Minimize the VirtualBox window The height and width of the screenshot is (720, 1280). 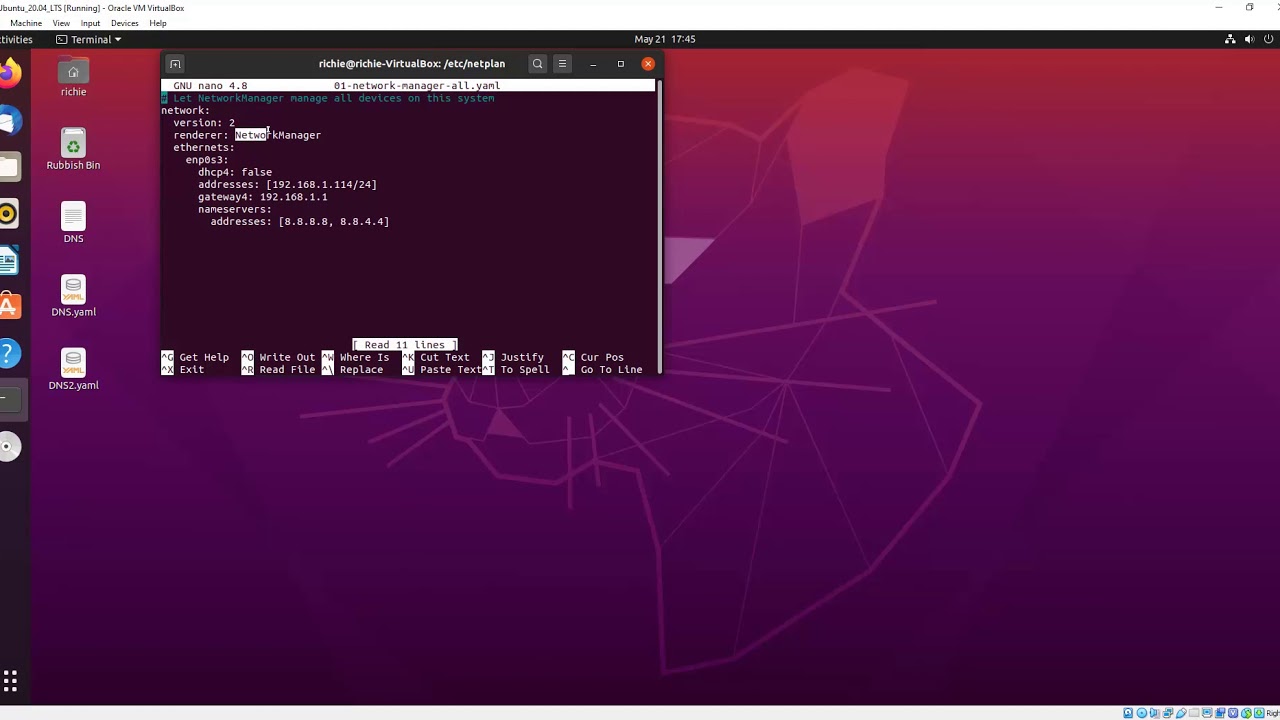1218,8
